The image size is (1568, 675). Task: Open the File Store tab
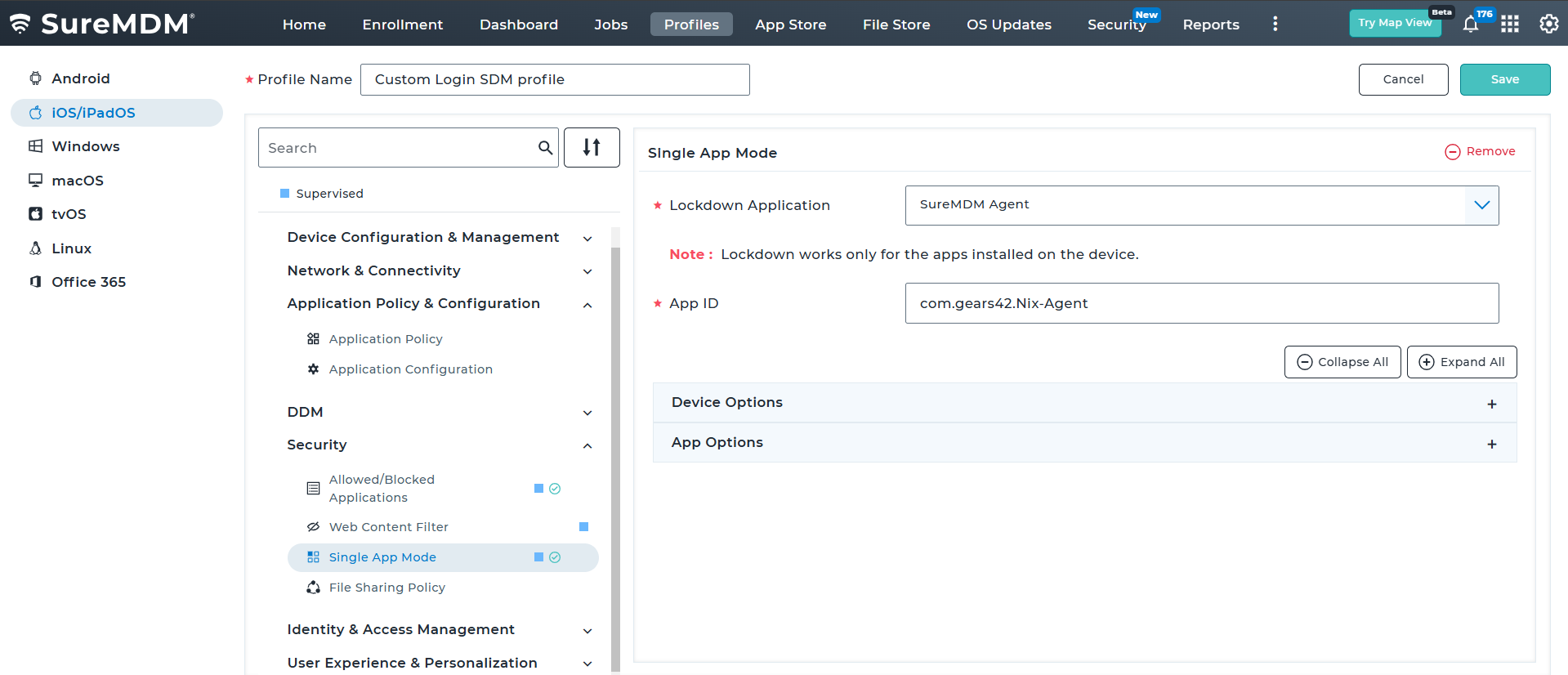[896, 25]
